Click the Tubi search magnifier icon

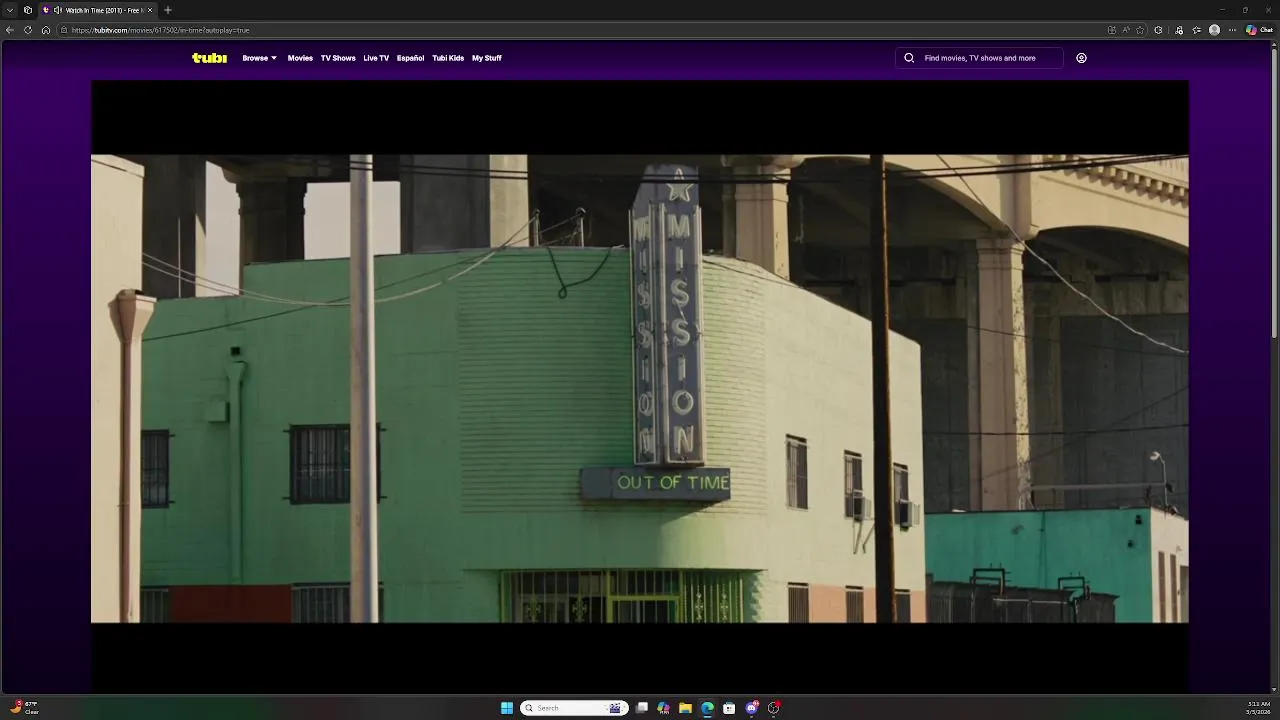pyautogui.click(x=909, y=58)
